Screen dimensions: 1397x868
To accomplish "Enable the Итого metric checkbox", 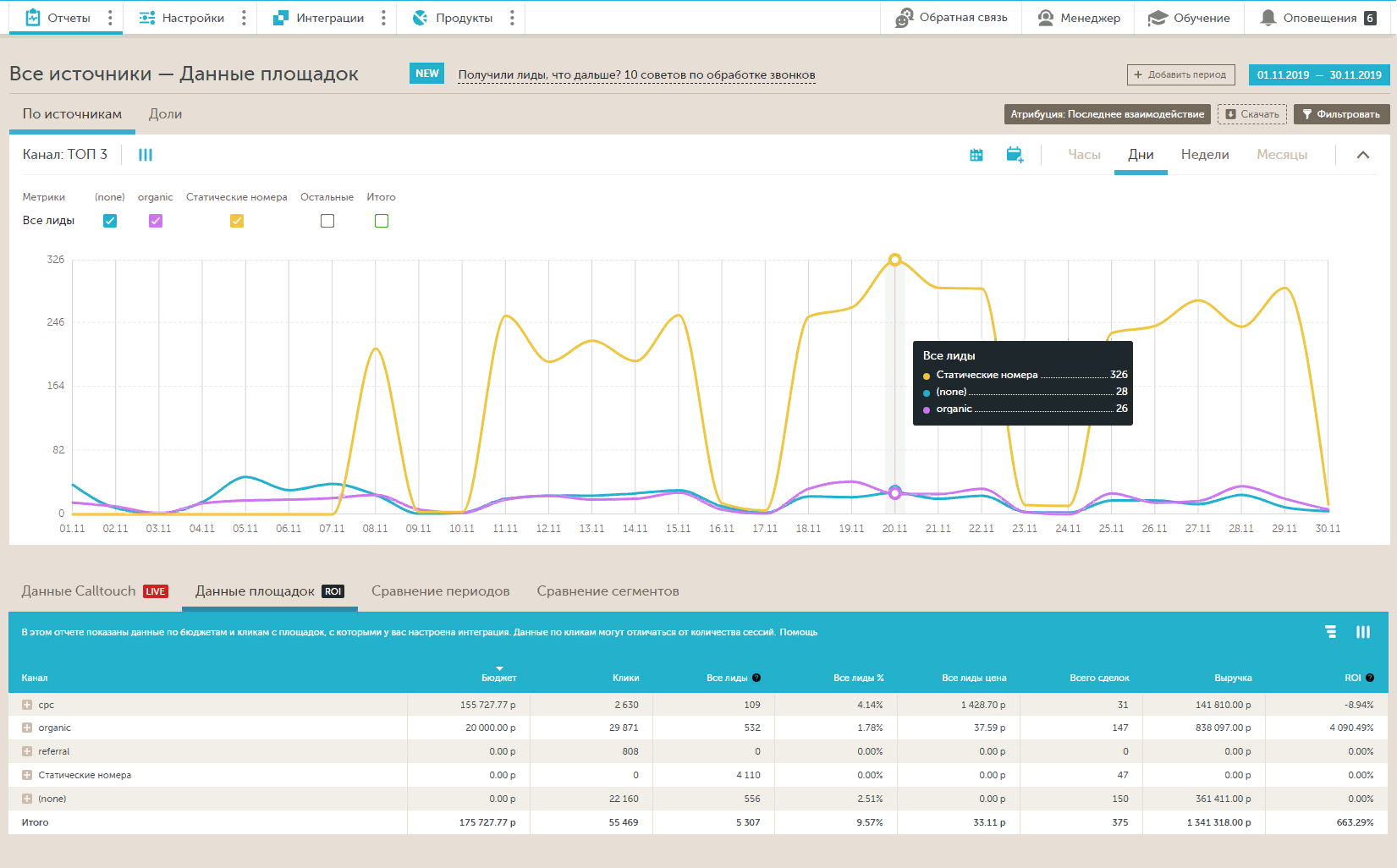I will 382,221.
